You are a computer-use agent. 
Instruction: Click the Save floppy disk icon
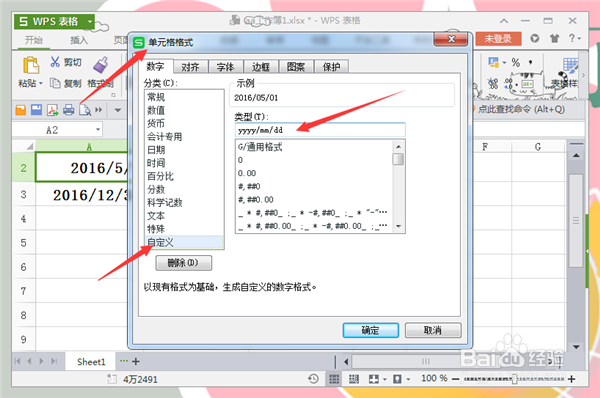(x=37, y=110)
